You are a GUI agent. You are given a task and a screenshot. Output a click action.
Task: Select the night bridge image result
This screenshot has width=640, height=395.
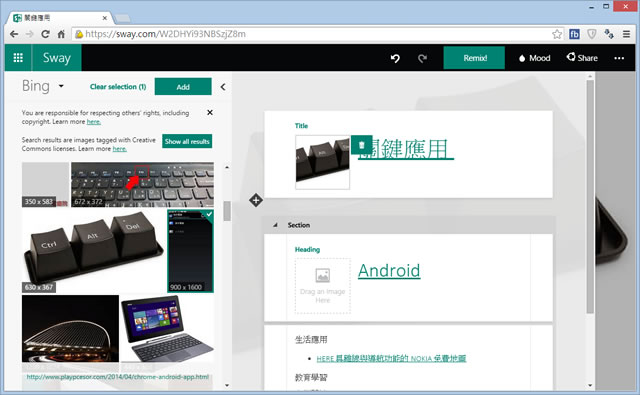coord(70,329)
